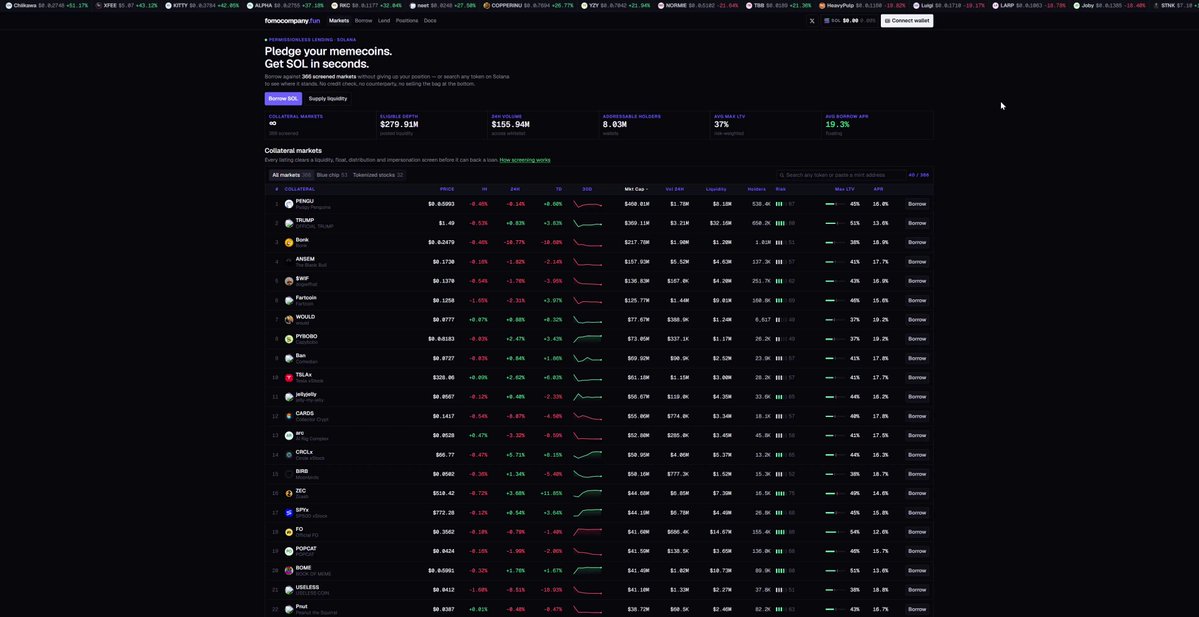
Task: Click the ZEC risk score bars
Action: [x=781, y=493]
